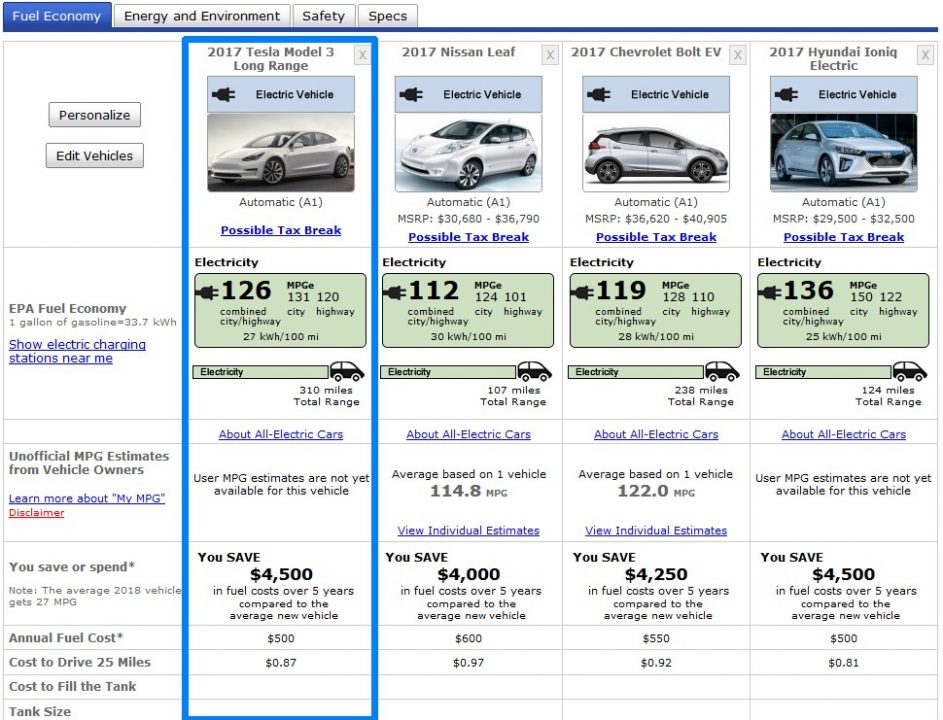This screenshot has height=720, width=943.
Task: Switch to the Energy and Environment tab
Action: point(202,16)
